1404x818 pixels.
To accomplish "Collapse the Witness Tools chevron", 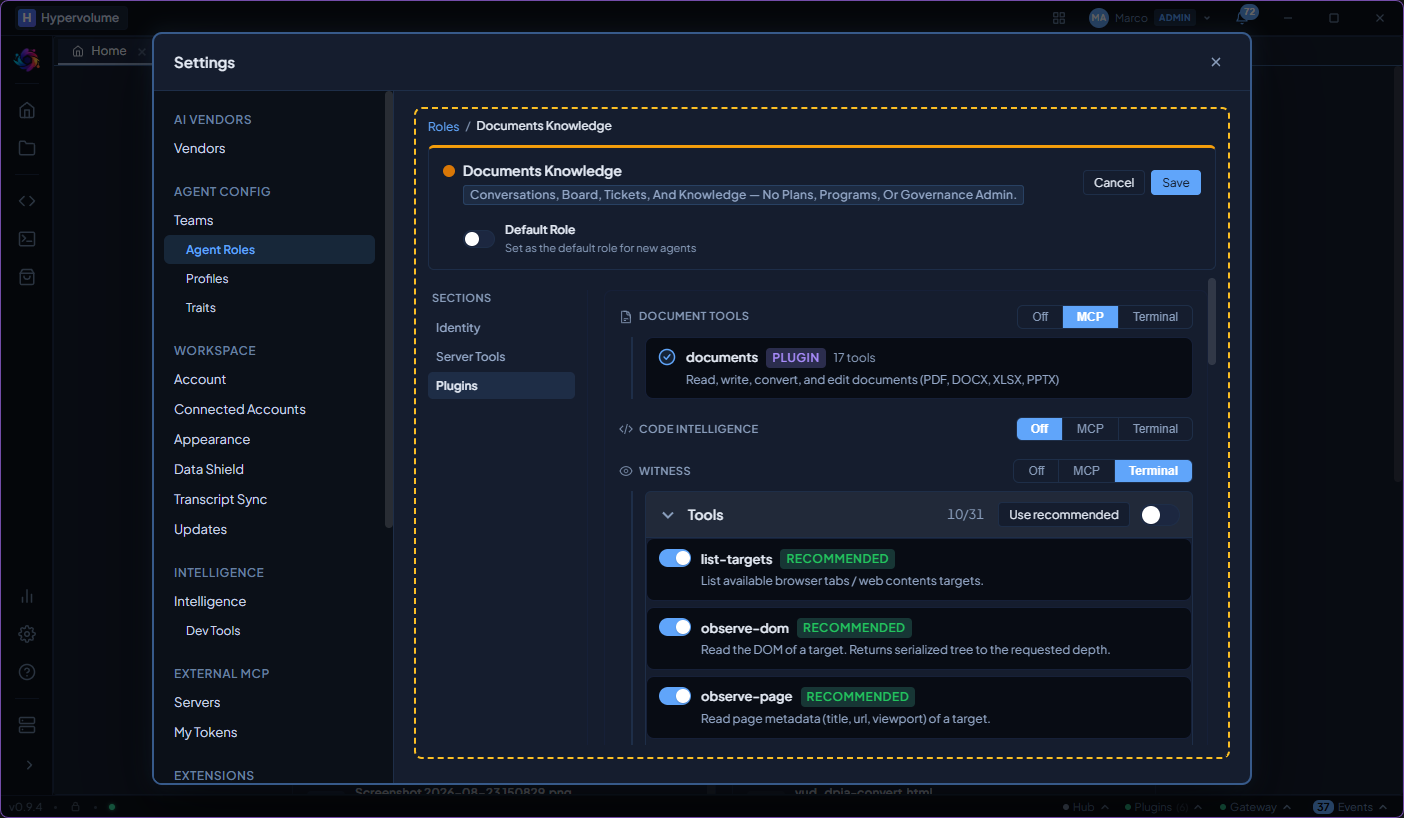I will (668, 515).
